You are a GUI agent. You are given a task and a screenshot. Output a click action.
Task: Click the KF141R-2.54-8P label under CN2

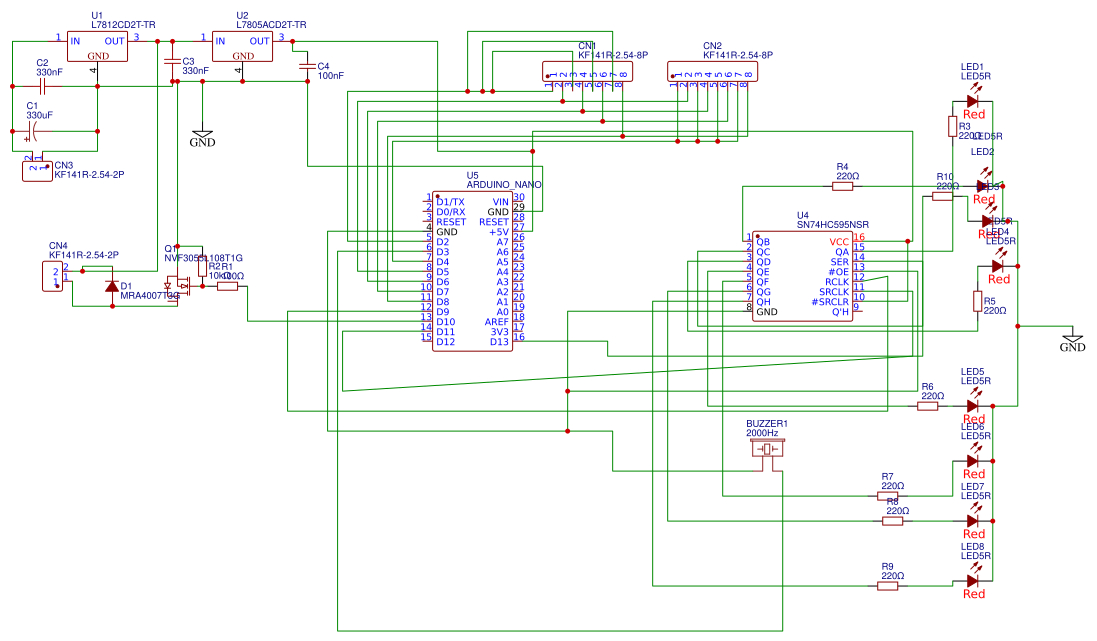coord(737,55)
